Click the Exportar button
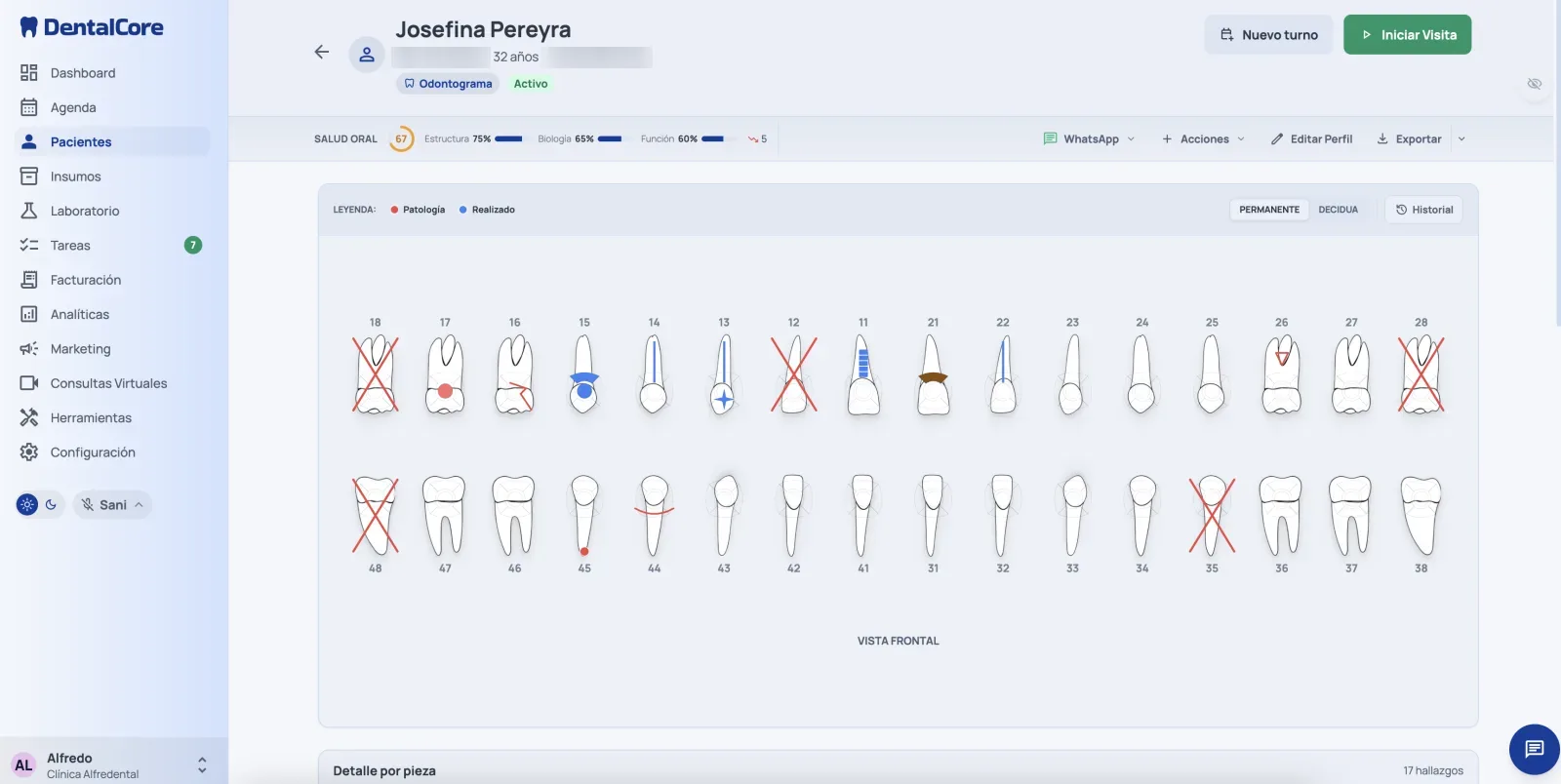Viewport: 1561px width, 784px height. coord(1409,139)
